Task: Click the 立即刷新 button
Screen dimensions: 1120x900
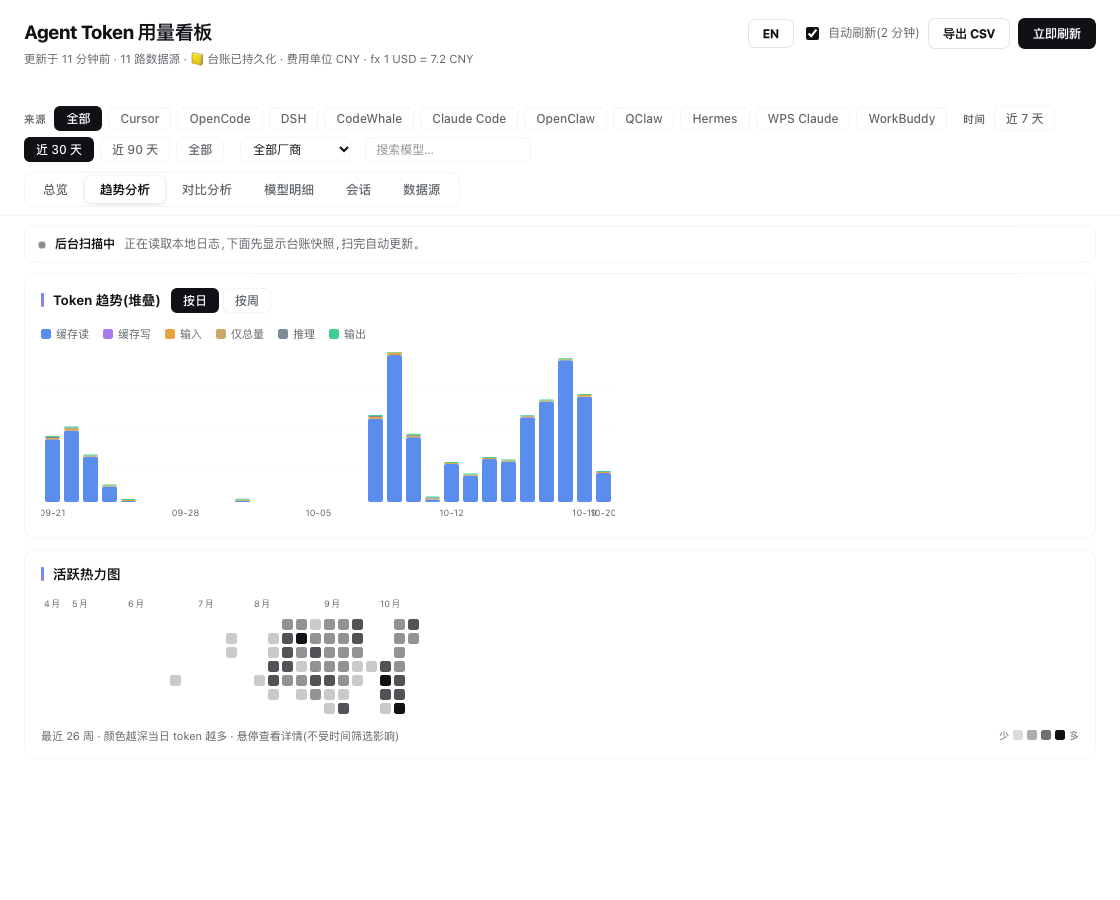Action: click(1056, 34)
